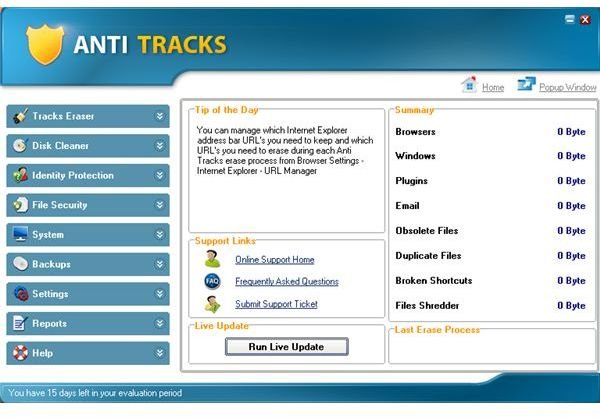Follow the Home link

point(493,88)
